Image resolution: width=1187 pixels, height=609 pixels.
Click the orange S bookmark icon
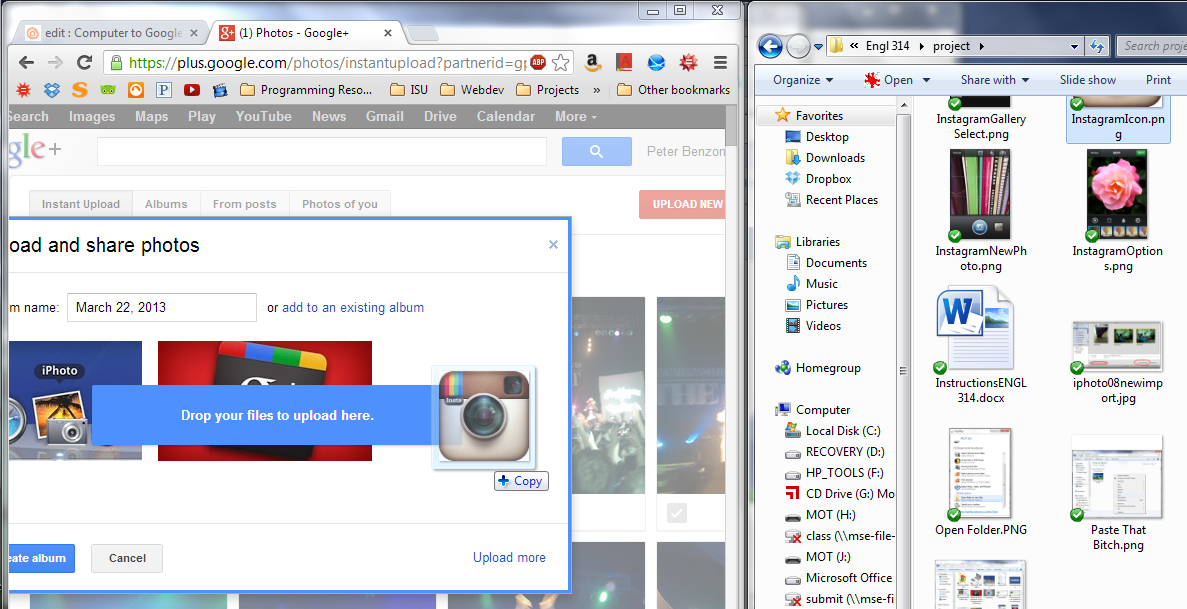coord(79,89)
